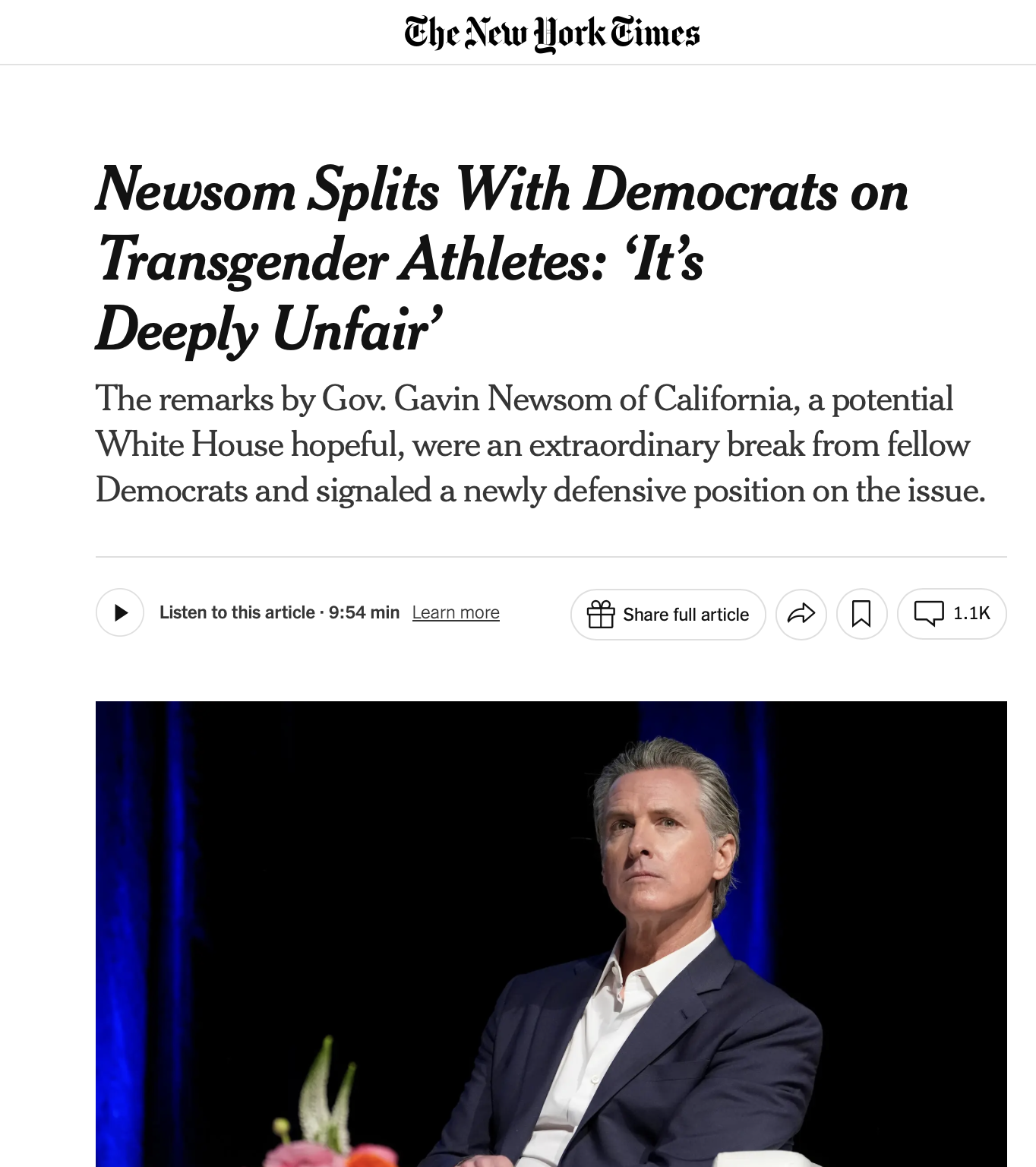Play the article audio
Viewport: 1036px width, 1167px height.
(x=120, y=613)
